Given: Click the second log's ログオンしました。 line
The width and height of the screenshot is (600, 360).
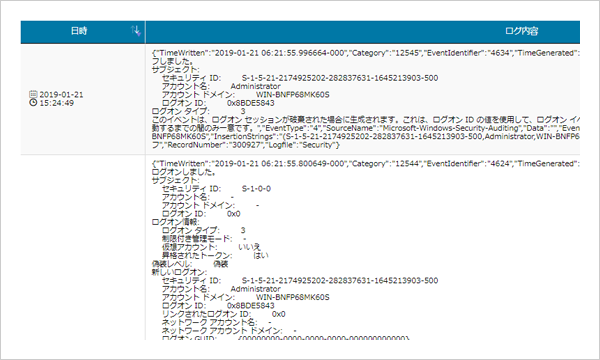Looking at the screenshot, I should [x=184, y=172].
